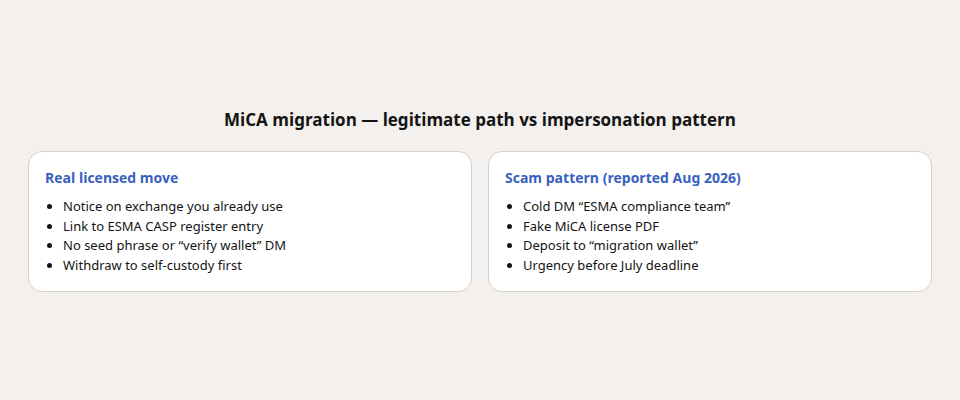Viewport: 960px width, 400px height.
Task: Click the "Cold DM ESMA compliance team" item
Action: click(627, 206)
